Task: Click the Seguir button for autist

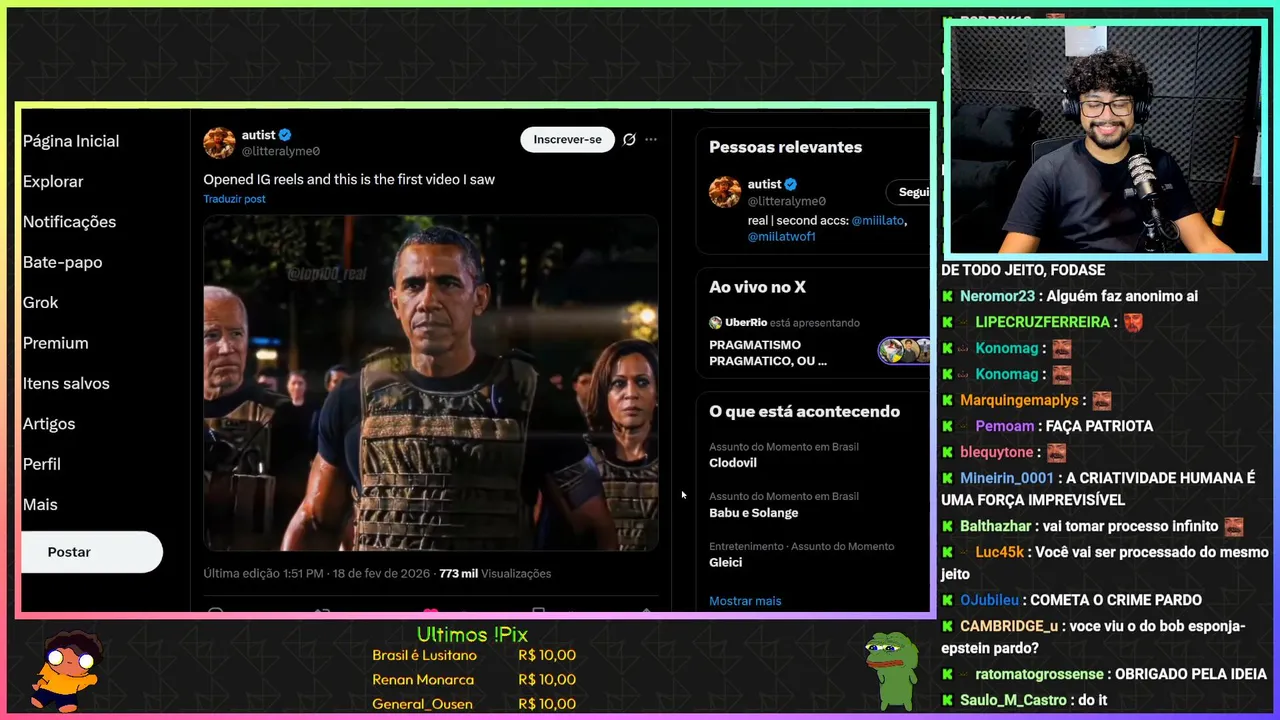Action: point(908,192)
